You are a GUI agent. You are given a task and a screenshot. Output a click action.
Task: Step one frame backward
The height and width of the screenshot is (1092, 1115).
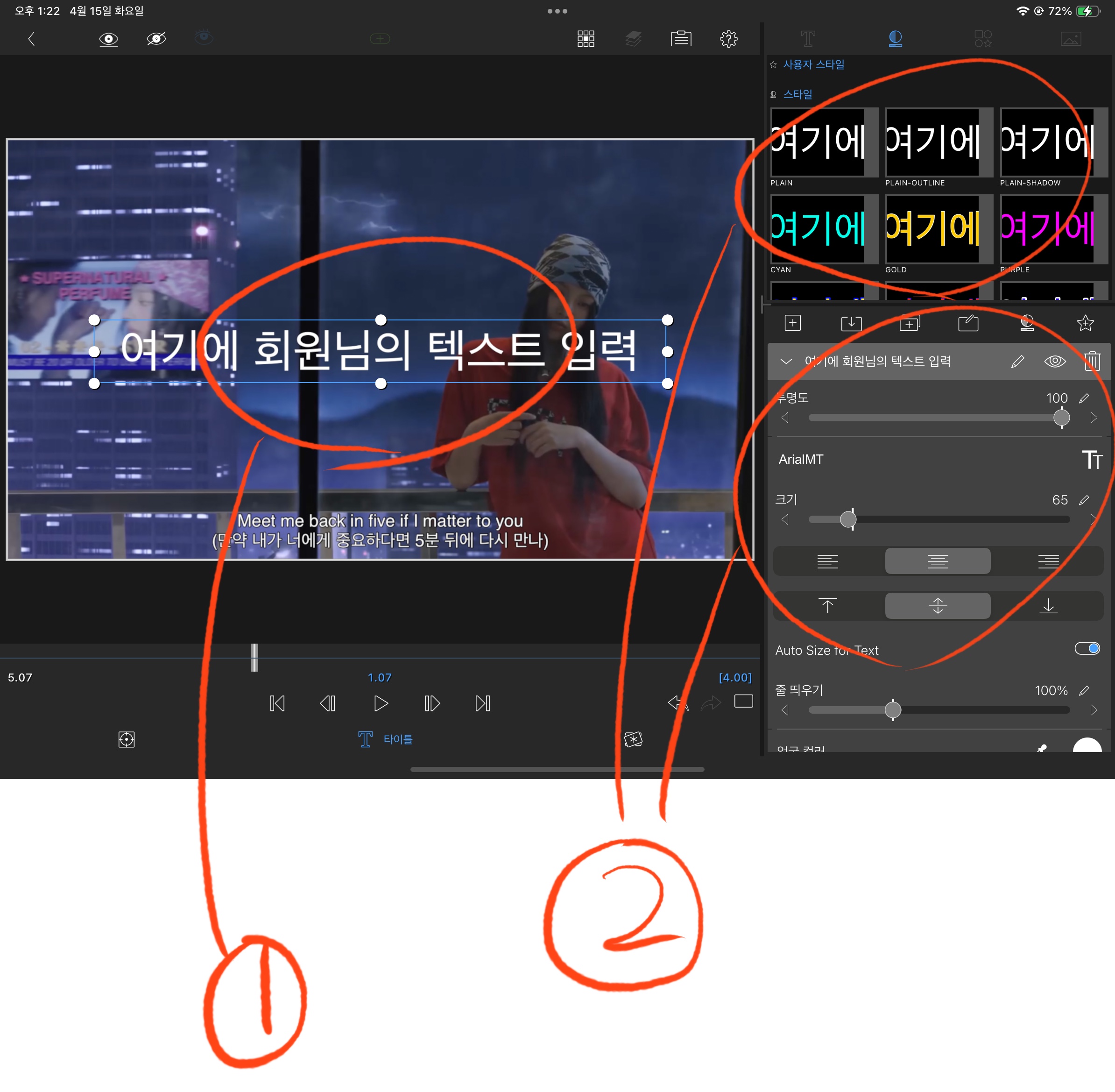click(328, 703)
